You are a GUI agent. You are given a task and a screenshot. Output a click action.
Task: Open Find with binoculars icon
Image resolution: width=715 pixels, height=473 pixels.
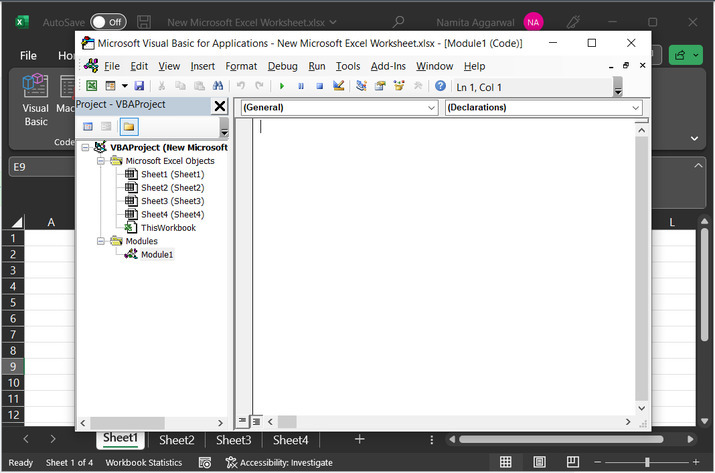[x=218, y=86]
